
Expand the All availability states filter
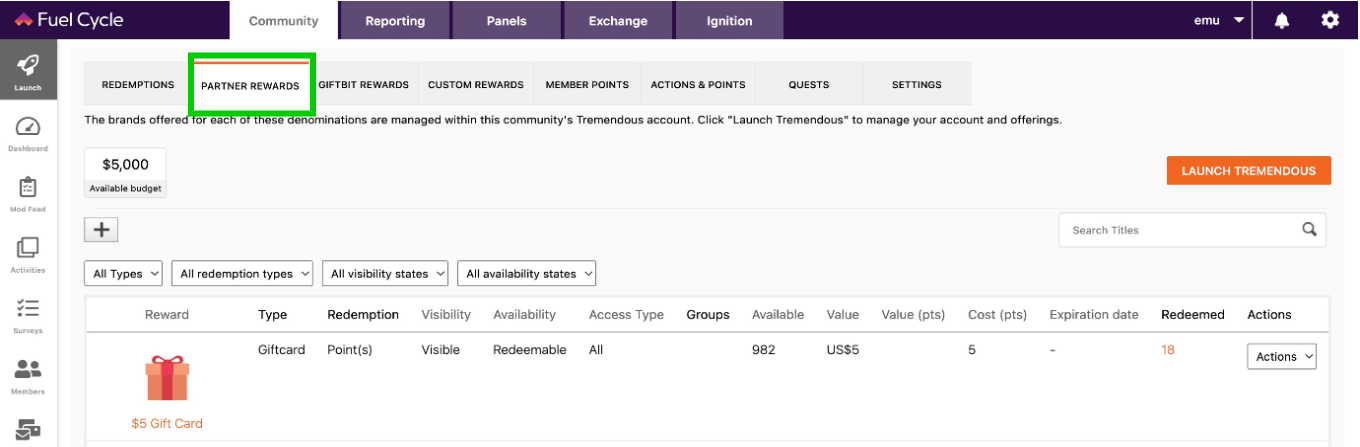527,273
